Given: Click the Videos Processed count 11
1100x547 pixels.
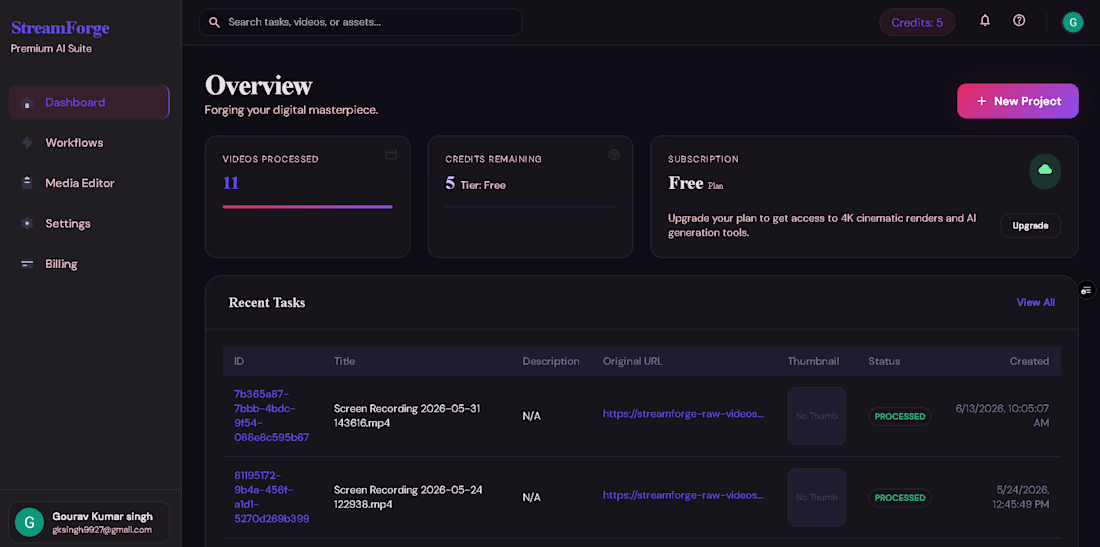Looking at the screenshot, I should click(x=231, y=183).
